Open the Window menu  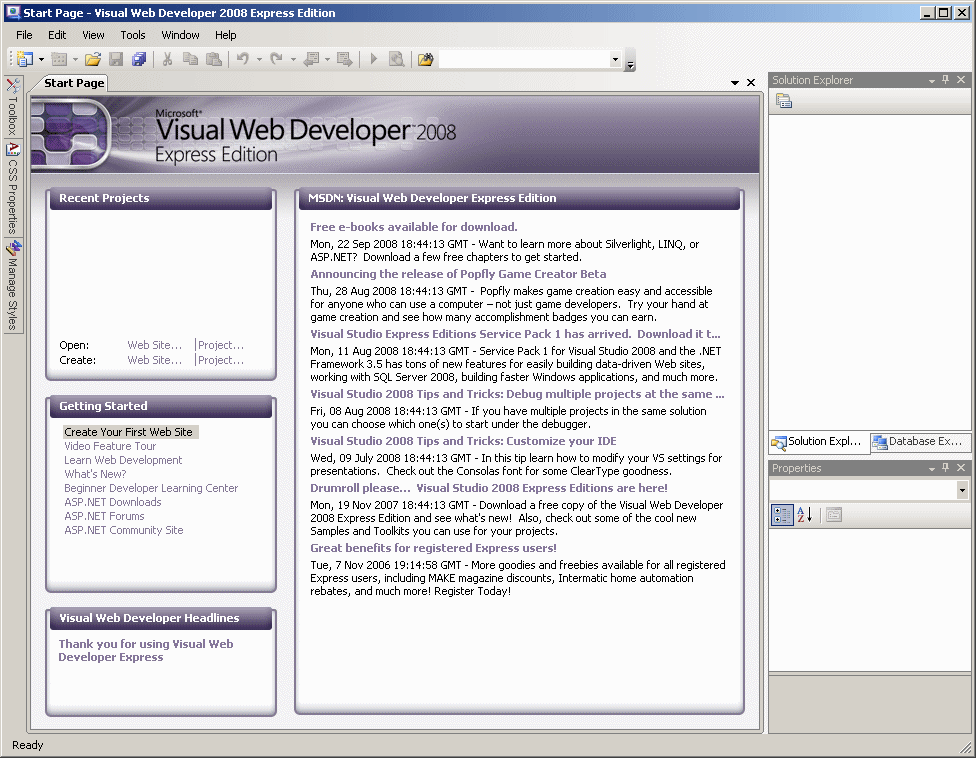(181, 35)
